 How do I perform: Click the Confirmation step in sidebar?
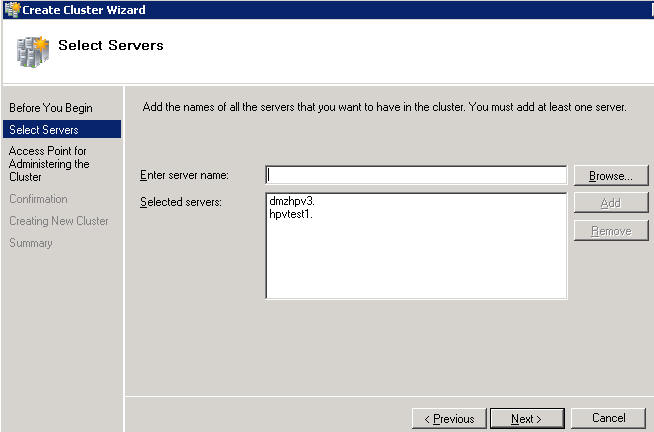tap(38, 199)
